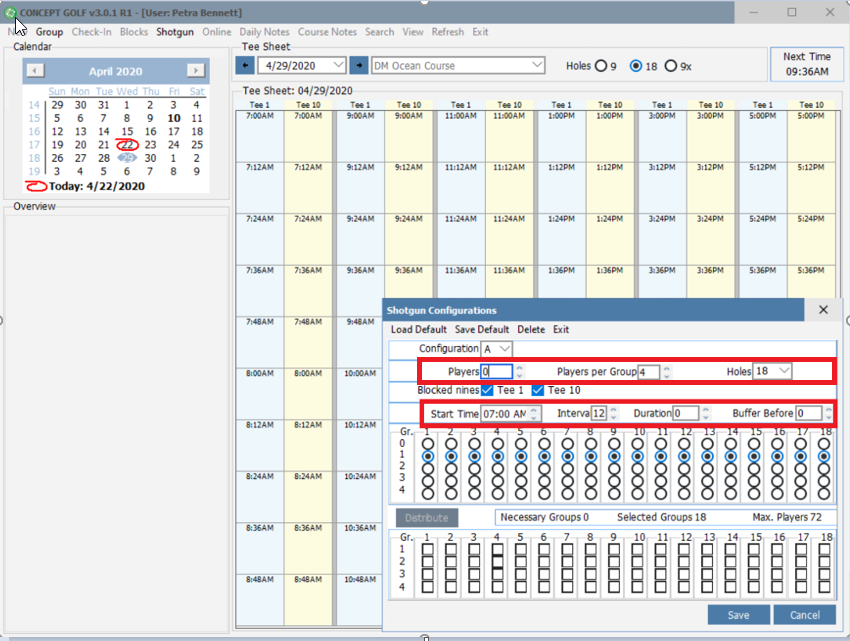Click the Players input field

pyautogui.click(x=496, y=371)
